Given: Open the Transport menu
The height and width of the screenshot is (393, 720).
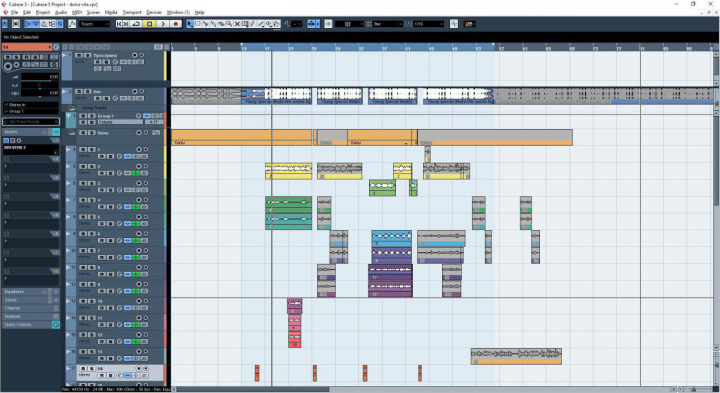Looking at the screenshot, I should [x=132, y=12].
